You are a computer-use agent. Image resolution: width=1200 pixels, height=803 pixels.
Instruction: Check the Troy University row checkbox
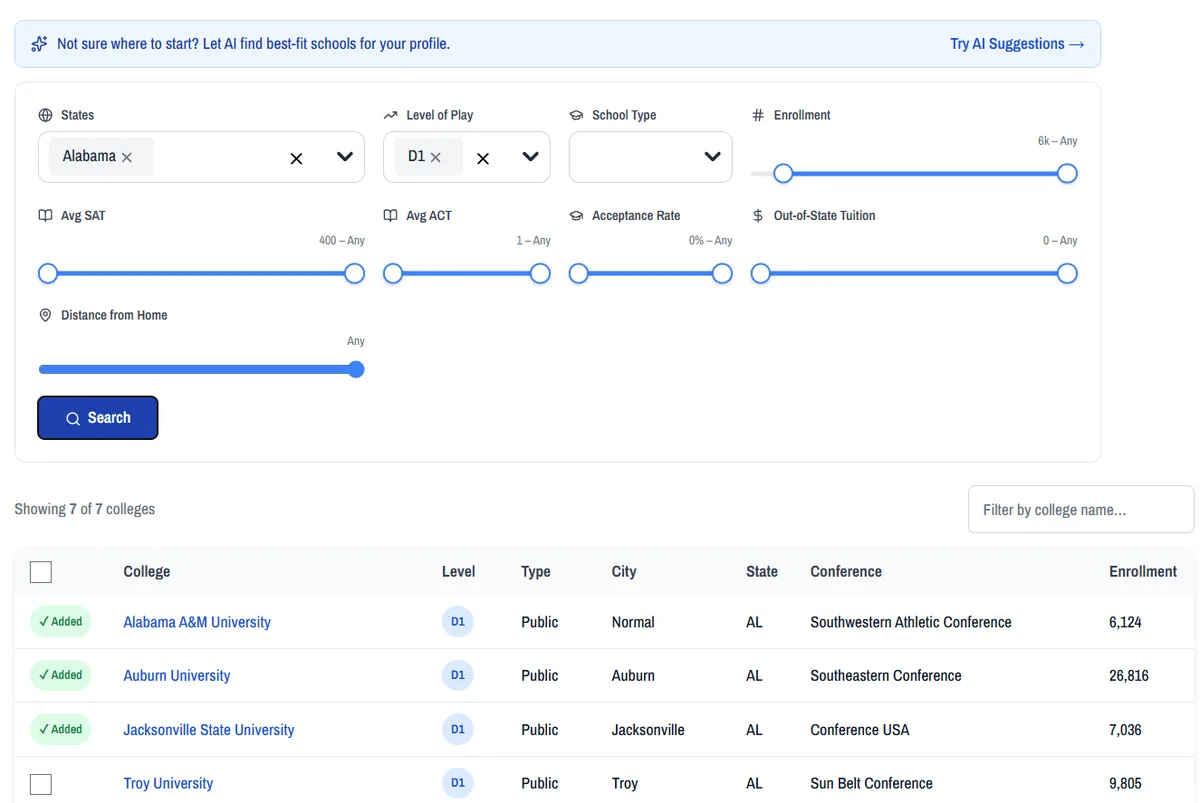41,784
